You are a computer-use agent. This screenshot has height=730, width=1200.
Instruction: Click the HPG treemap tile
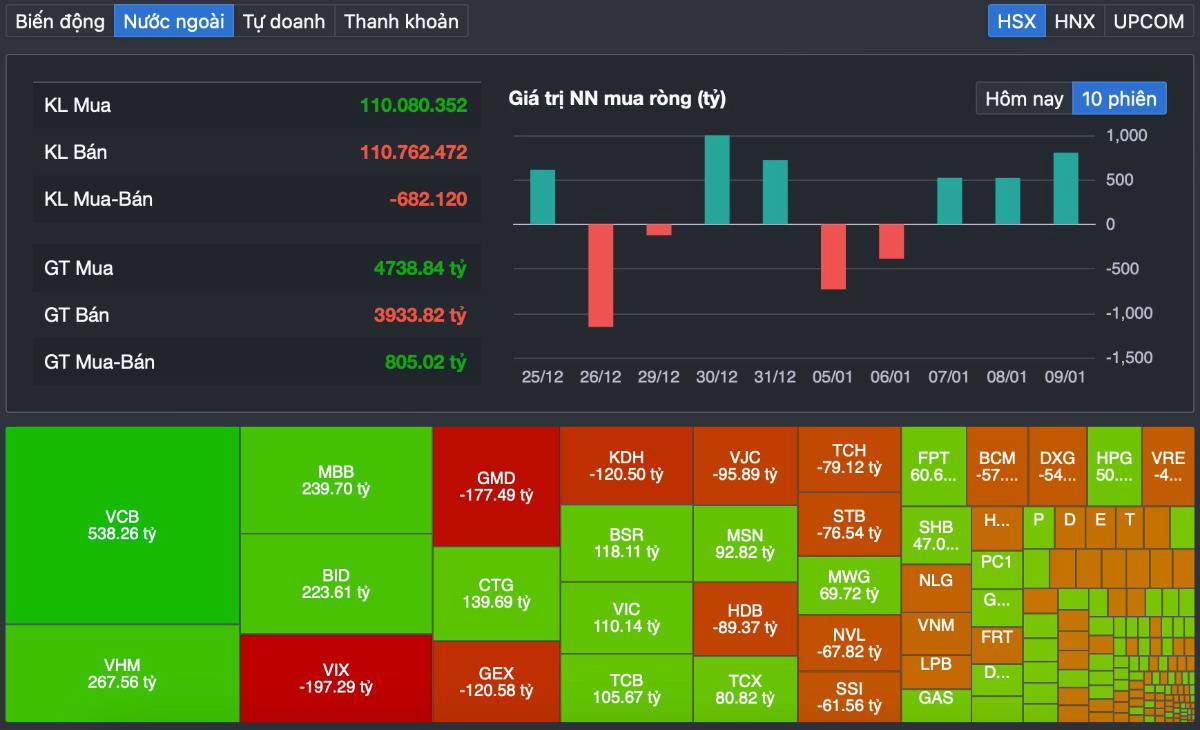(1114, 466)
